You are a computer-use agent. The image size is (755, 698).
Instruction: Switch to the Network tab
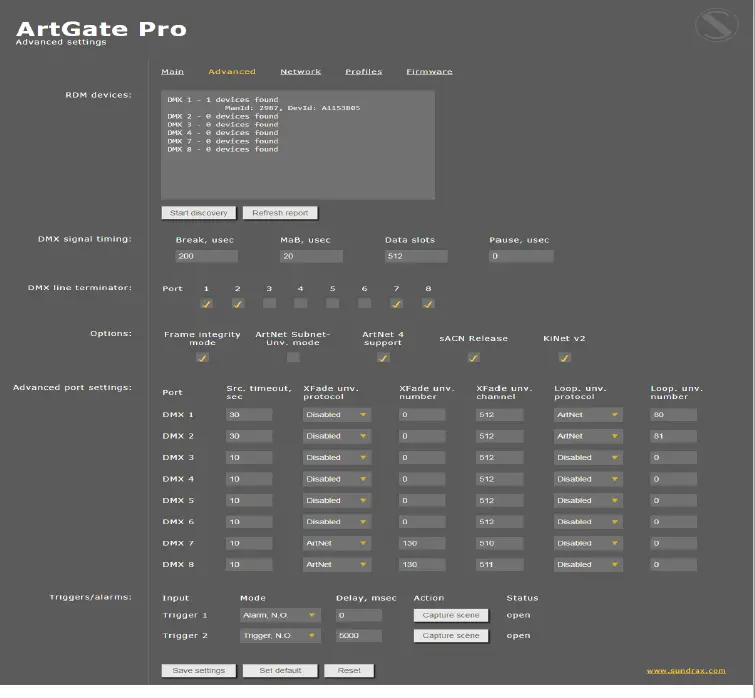pyautogui.click(x=300, y=71)
